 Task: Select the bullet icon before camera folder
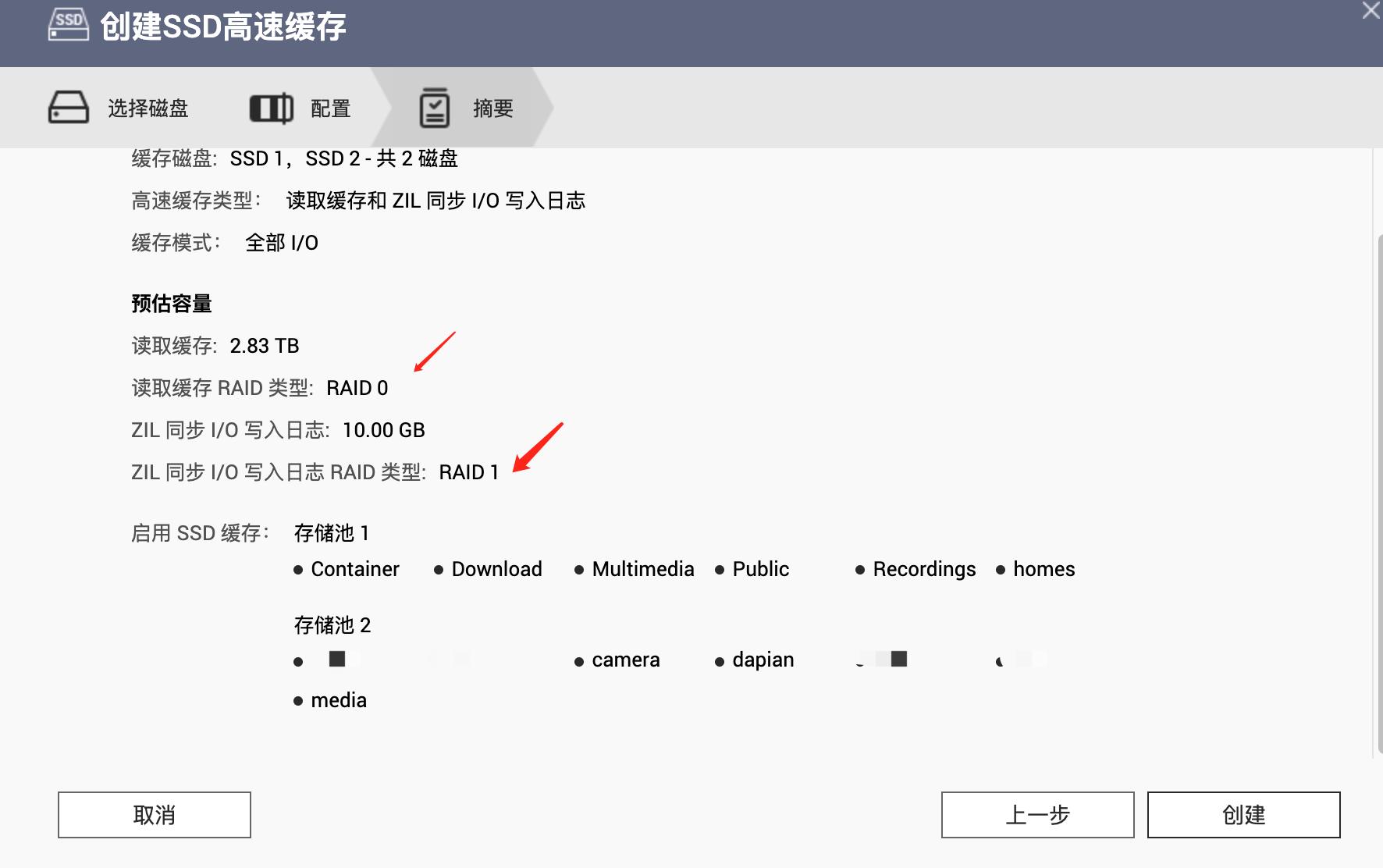[578, 660]
